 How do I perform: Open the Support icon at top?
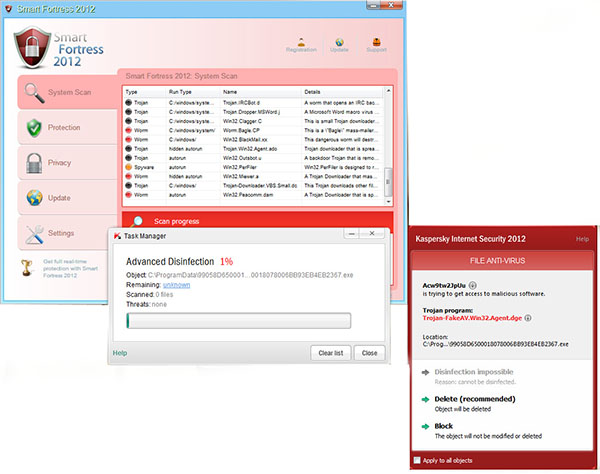(376, 41)
